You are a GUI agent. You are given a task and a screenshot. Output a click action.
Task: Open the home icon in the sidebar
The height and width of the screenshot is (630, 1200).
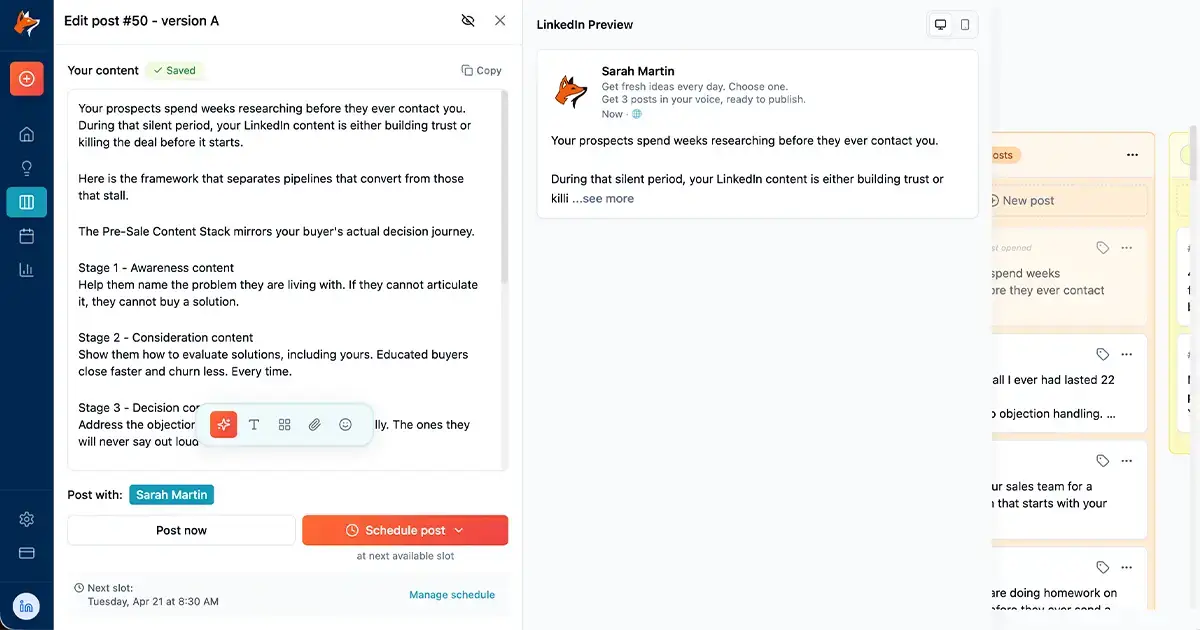coord(26,134)
